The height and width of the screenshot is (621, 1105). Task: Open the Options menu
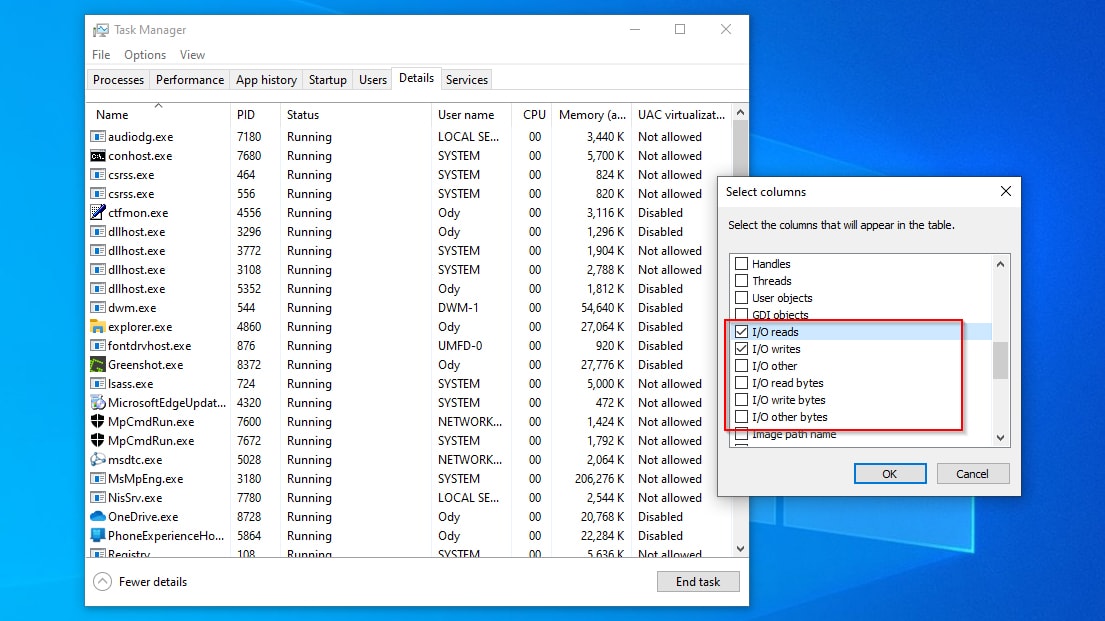click(x=145, y=55)
